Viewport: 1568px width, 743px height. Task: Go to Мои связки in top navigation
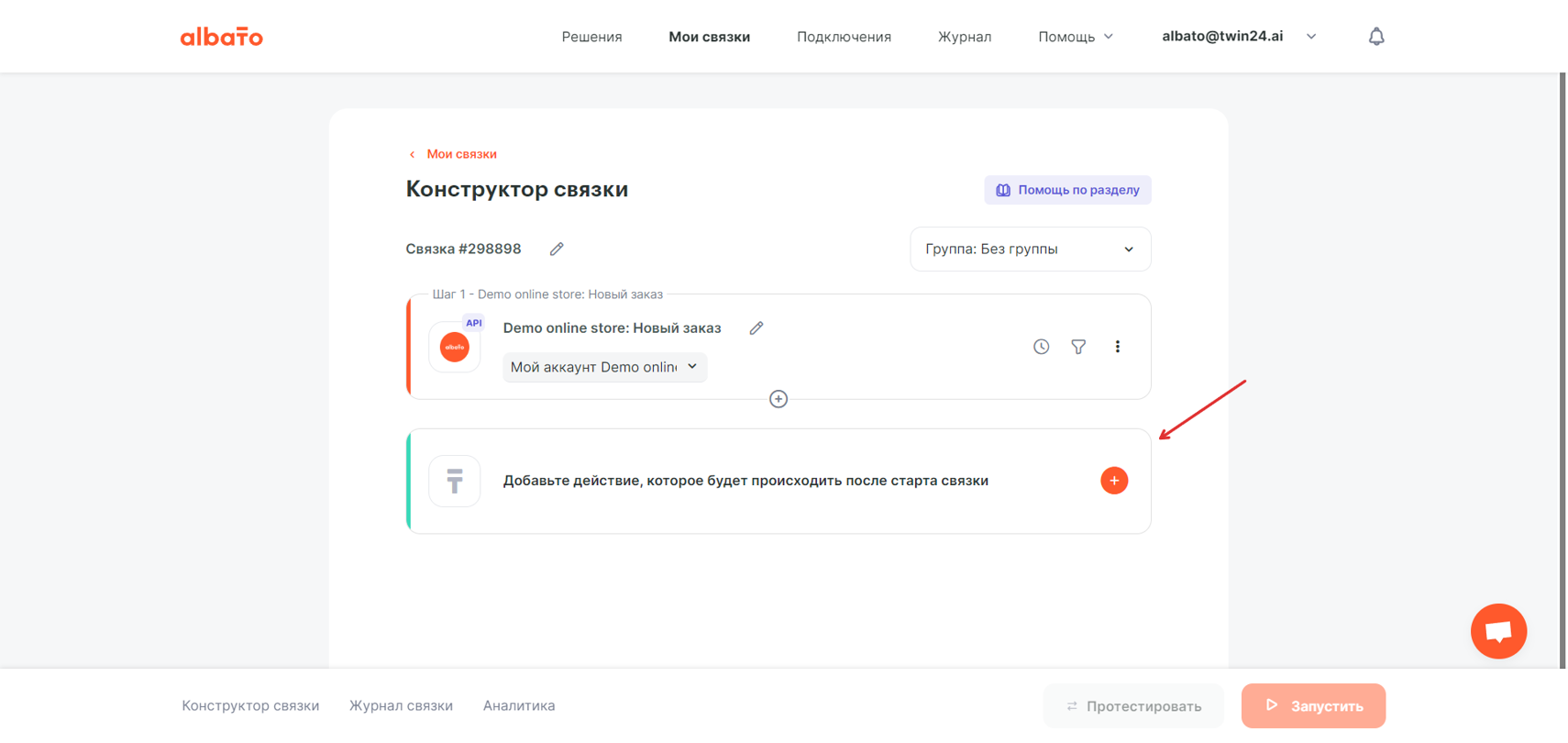709,37
